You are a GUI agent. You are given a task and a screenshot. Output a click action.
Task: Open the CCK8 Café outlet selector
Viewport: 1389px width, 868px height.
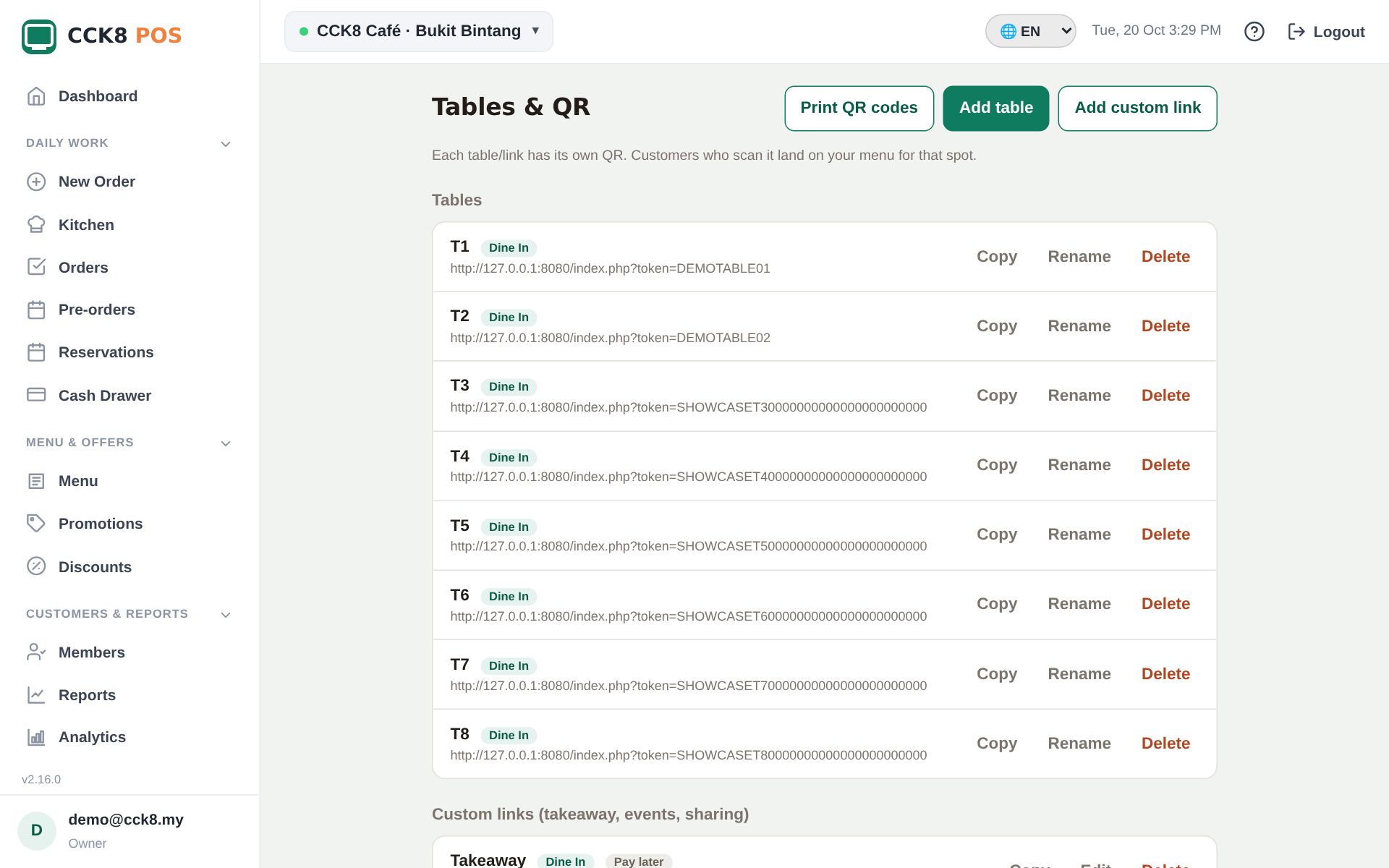(419, 31)
